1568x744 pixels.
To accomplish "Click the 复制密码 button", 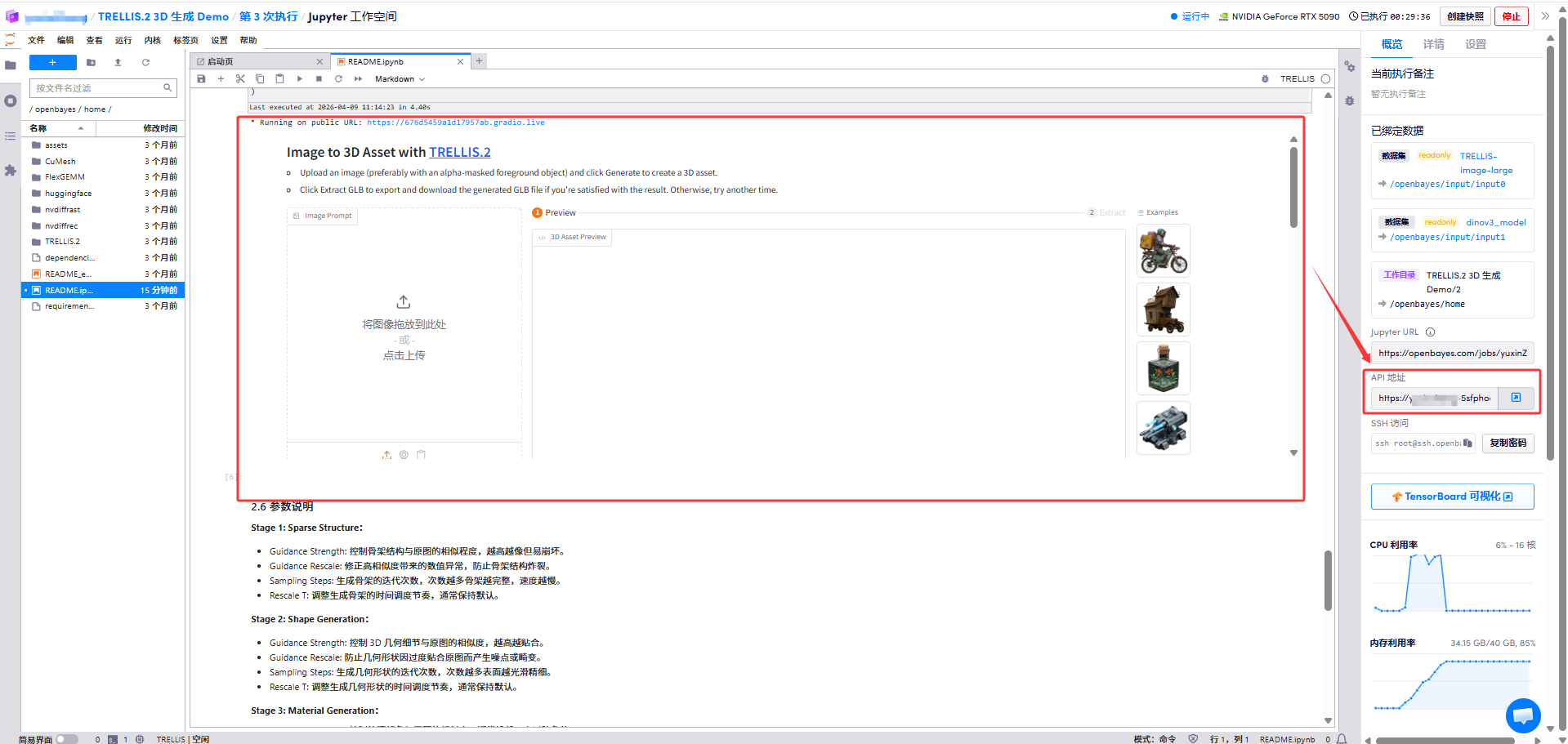I will (x=1508, y=443).
